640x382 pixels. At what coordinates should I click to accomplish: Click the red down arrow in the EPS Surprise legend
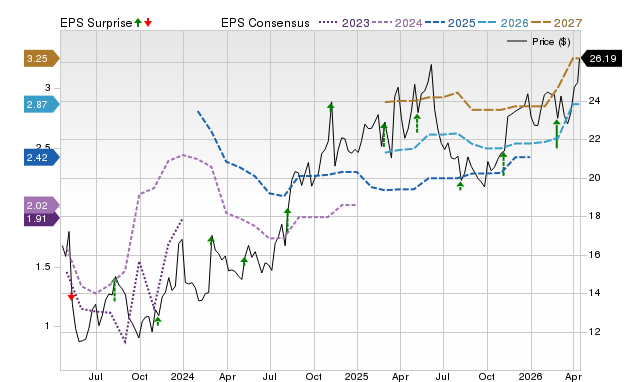pos(148,23)
